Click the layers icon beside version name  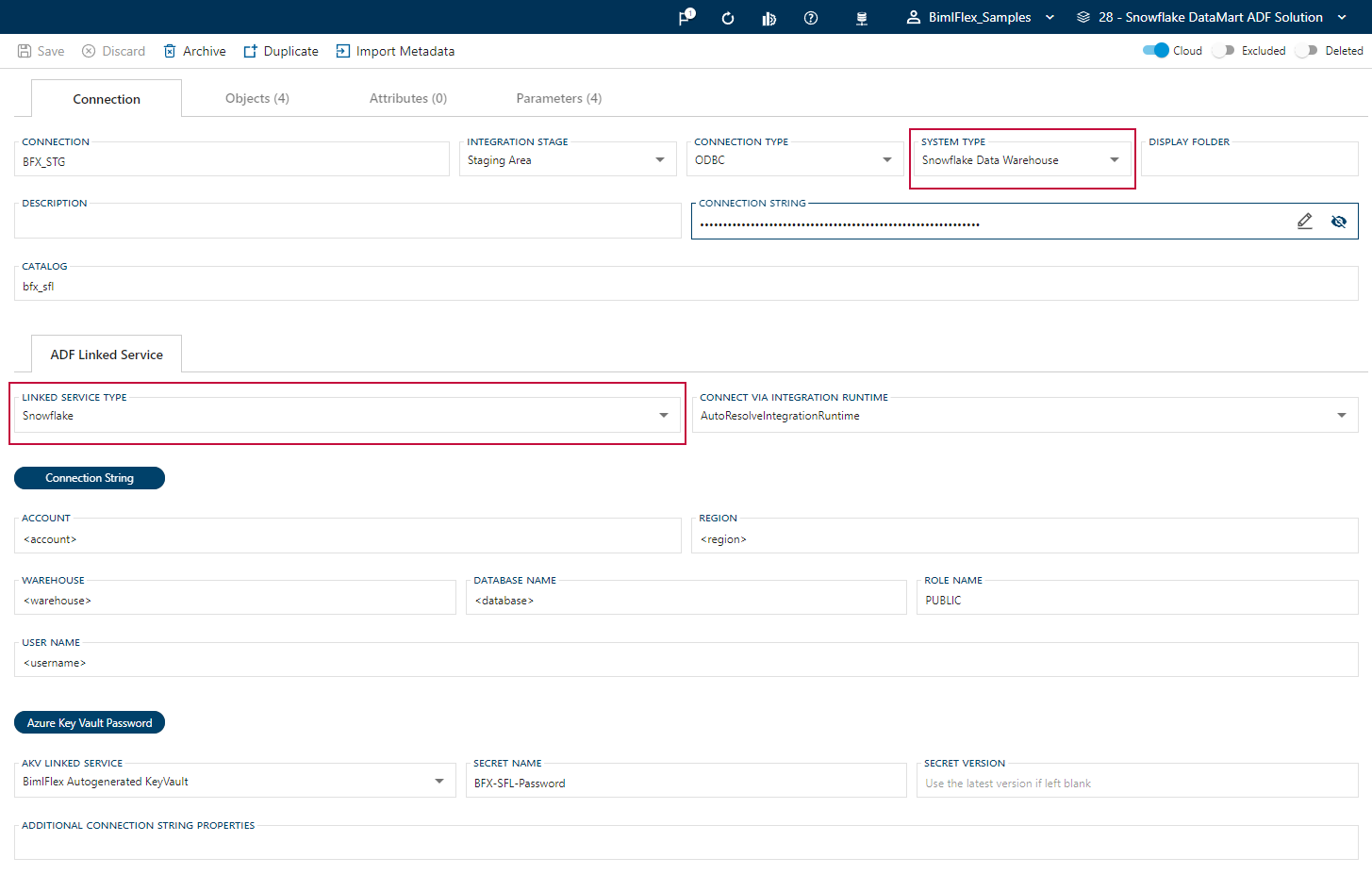(1083, 17)
